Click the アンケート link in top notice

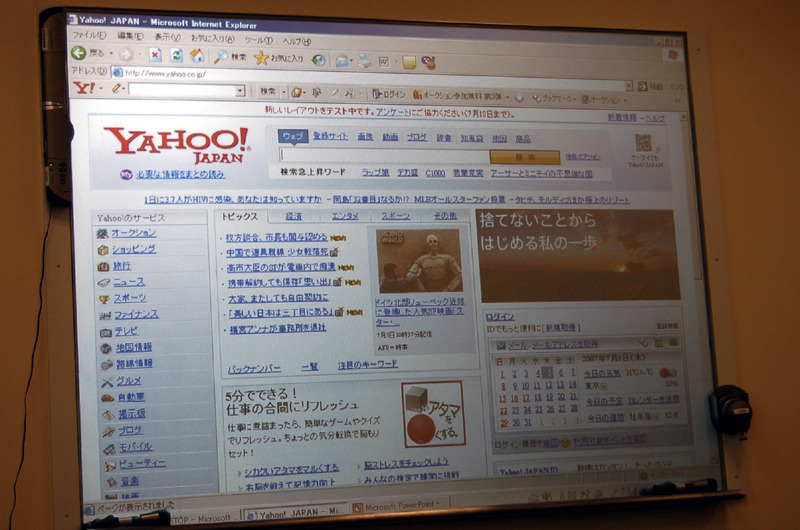(x=393, y=112)
